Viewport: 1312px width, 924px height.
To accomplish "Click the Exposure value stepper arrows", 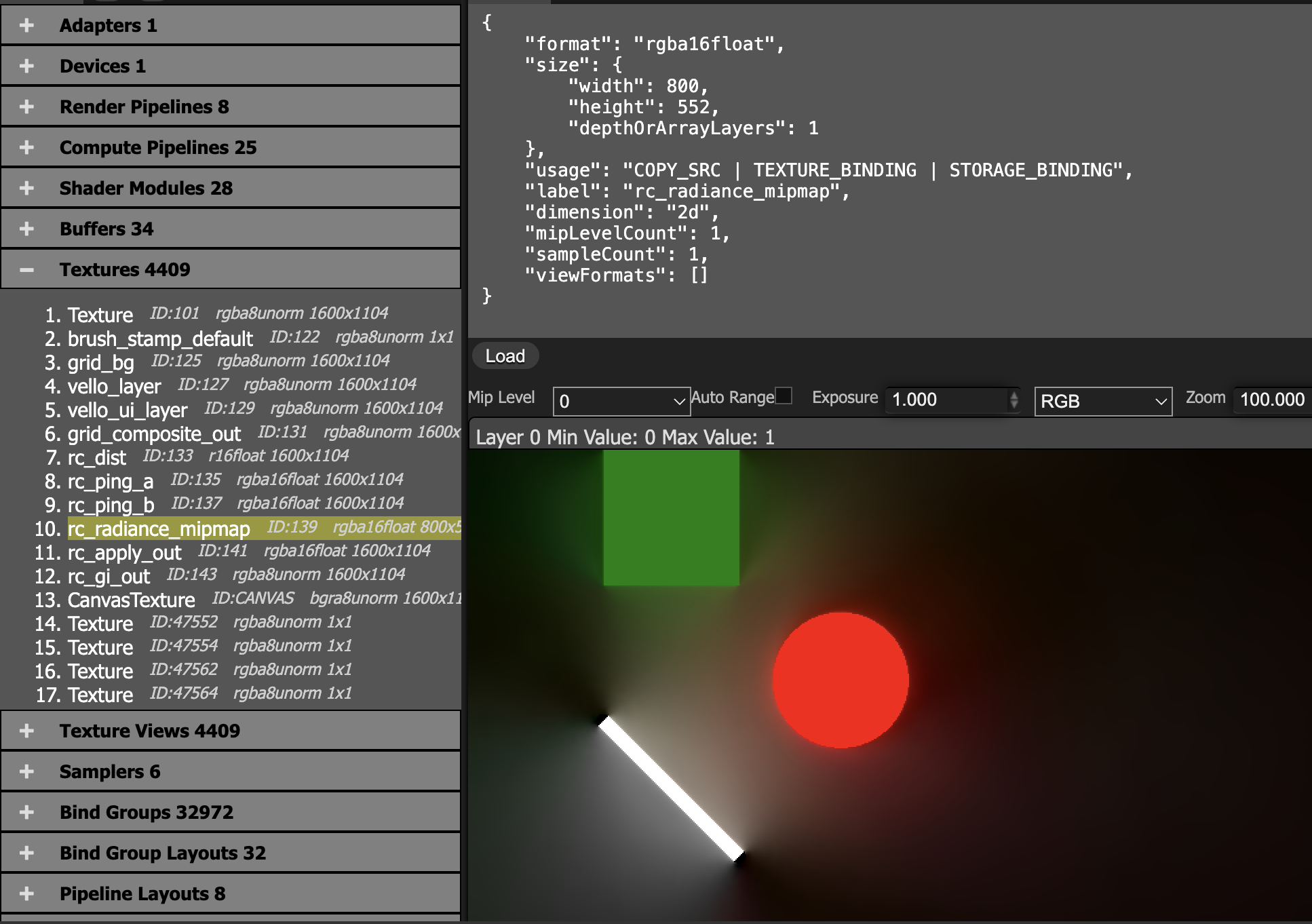I will pos(1014,400).
